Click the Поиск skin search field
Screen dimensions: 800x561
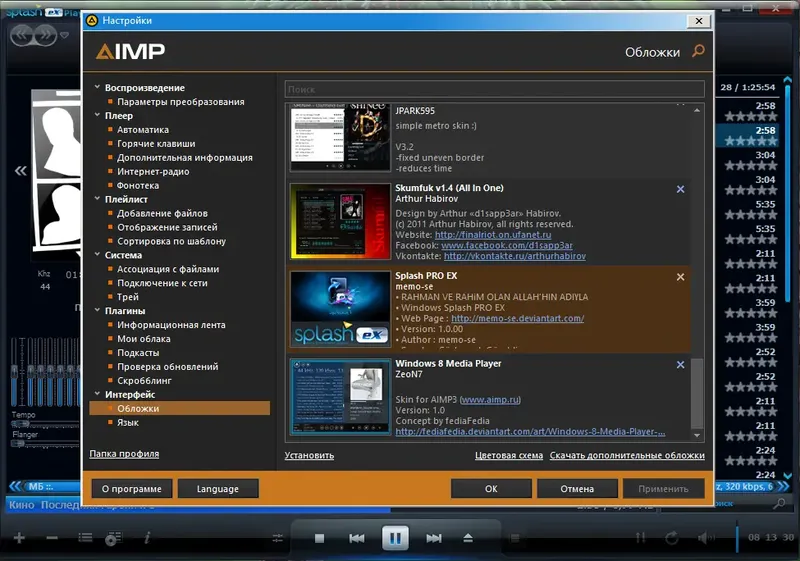click(x=494, y=89)
